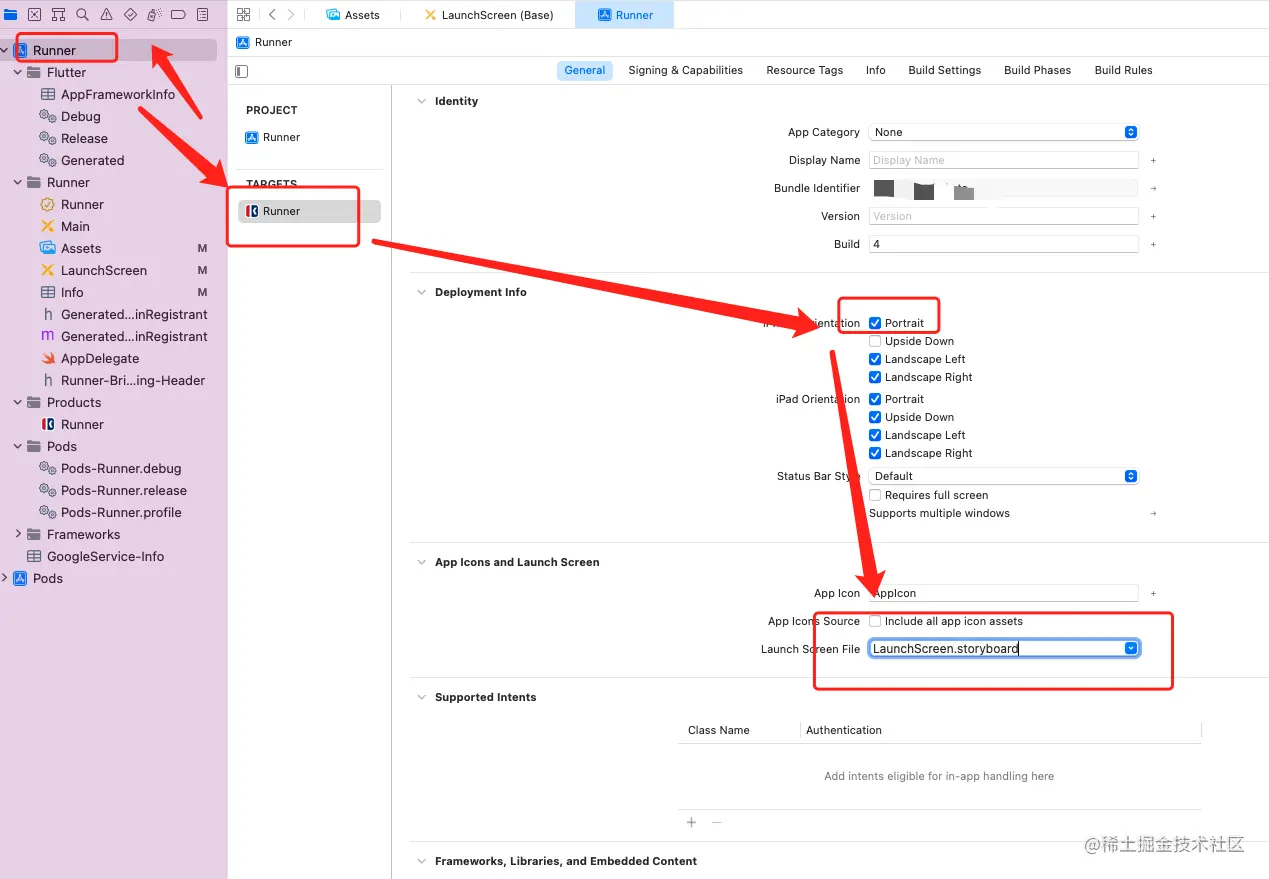1269x879 pixels.
Task: Toggle iPad Landscape Right orientation
Action: (x=875, y=453)
